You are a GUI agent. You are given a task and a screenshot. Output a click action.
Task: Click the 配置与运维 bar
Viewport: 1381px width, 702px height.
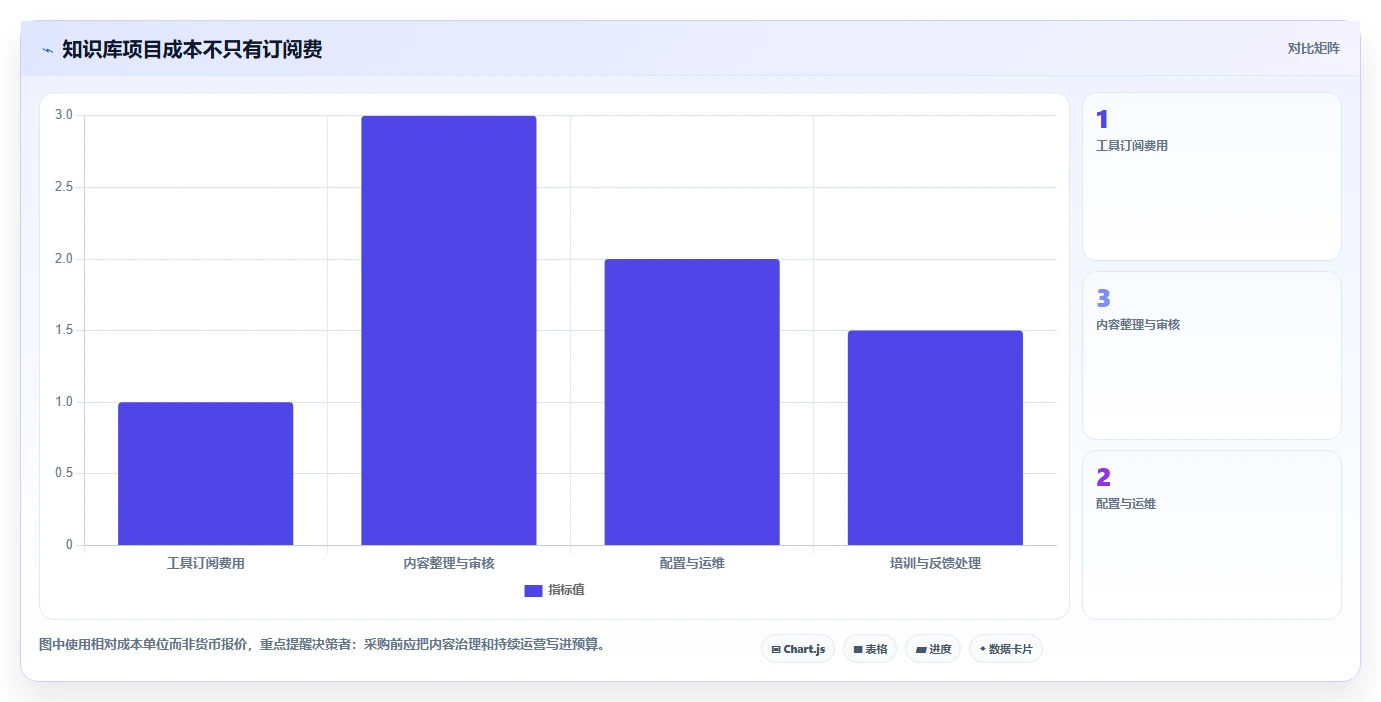point(692,402)
